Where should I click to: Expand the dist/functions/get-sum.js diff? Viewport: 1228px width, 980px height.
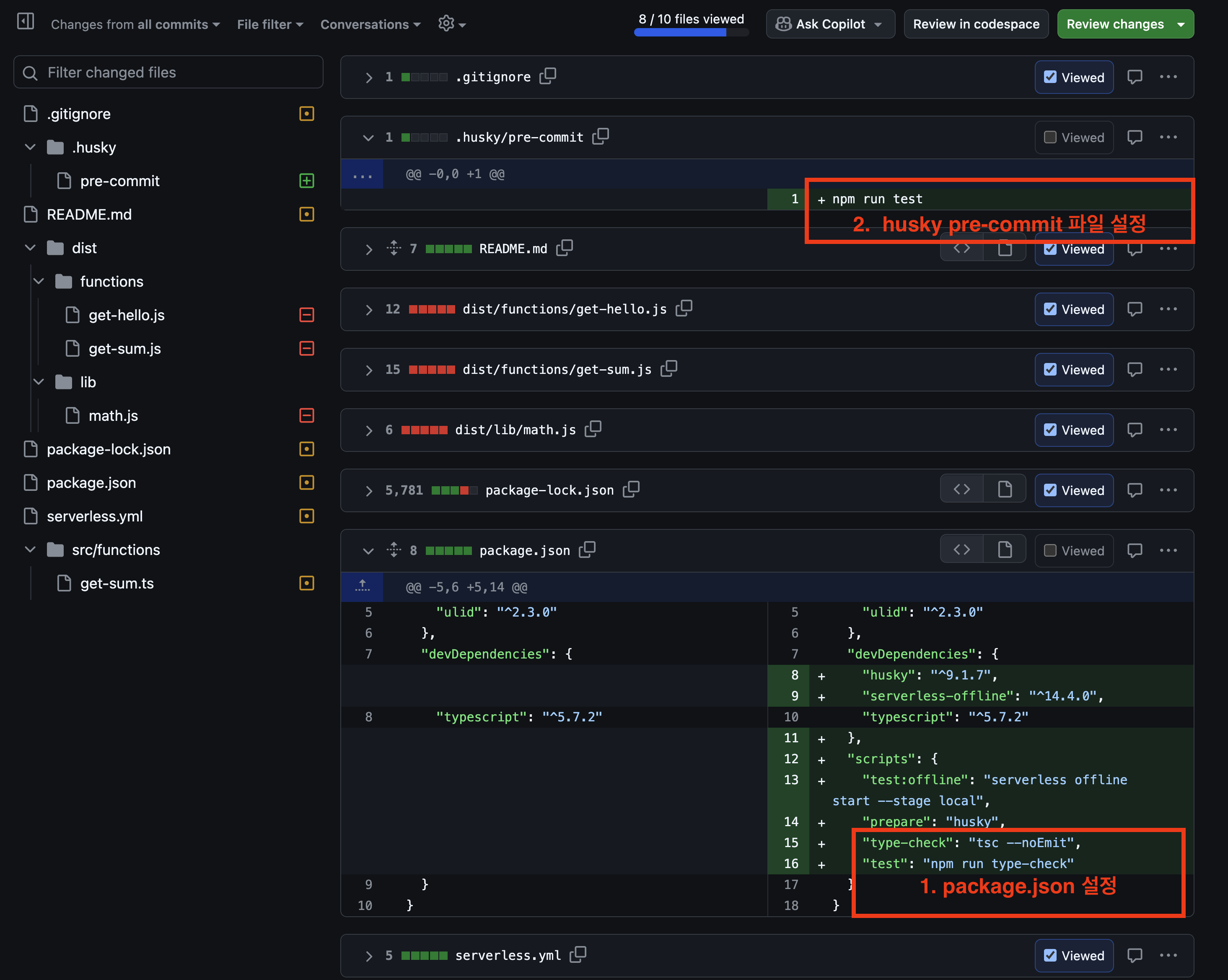click(368, 370)
